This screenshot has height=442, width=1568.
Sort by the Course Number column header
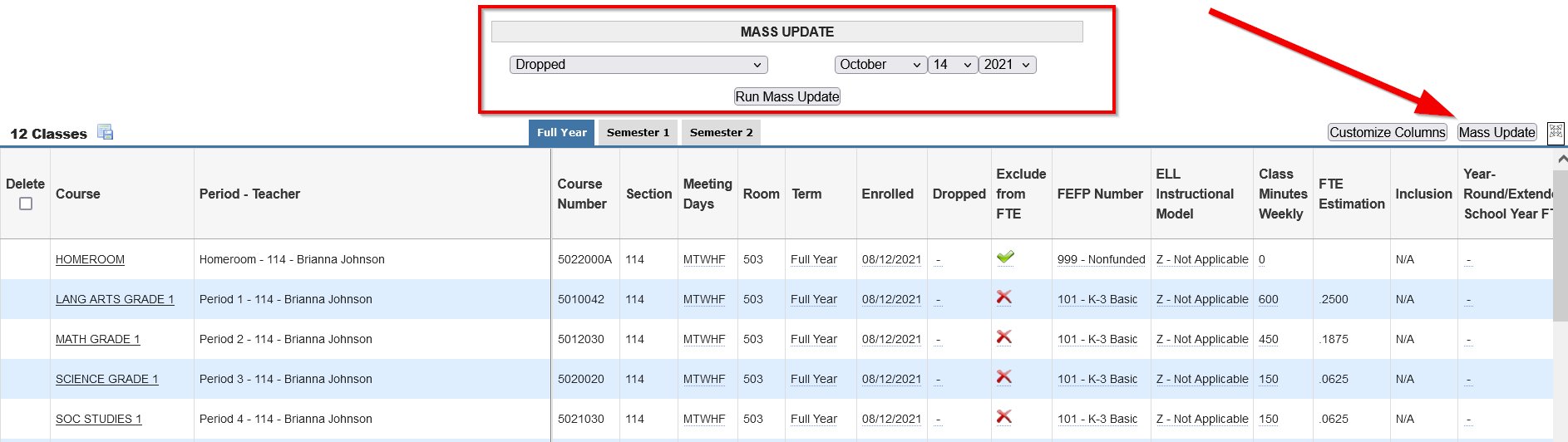pos(582,194)
